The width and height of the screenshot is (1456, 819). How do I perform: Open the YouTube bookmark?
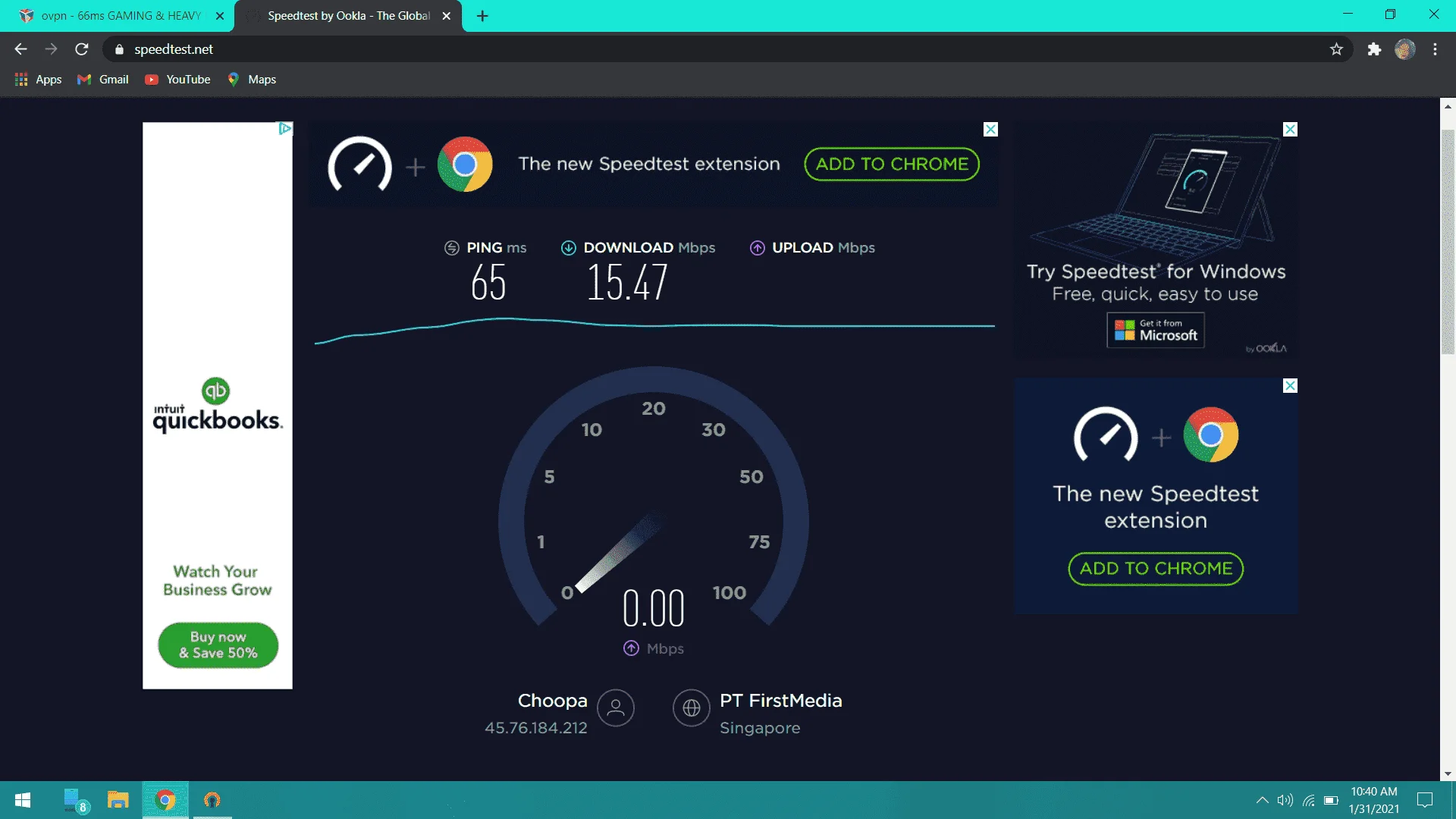coord(177,80)
